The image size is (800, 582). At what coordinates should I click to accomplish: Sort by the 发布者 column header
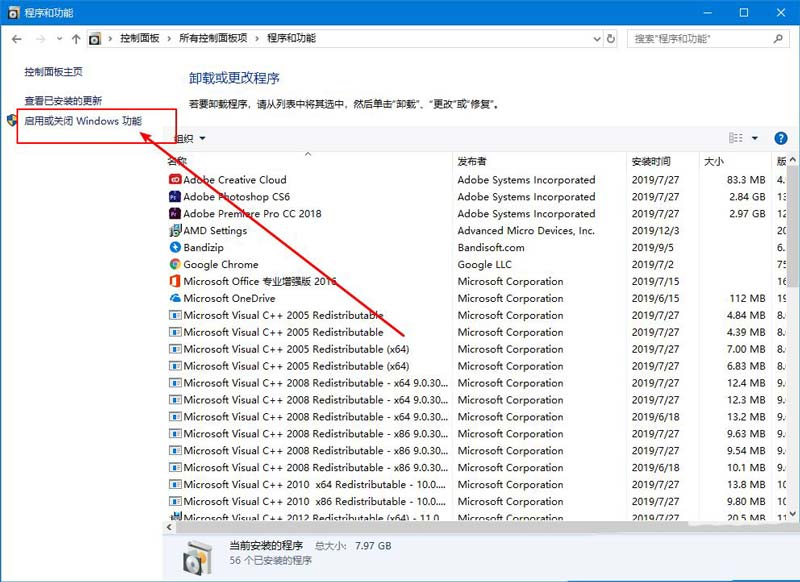(x=540, y=161)
